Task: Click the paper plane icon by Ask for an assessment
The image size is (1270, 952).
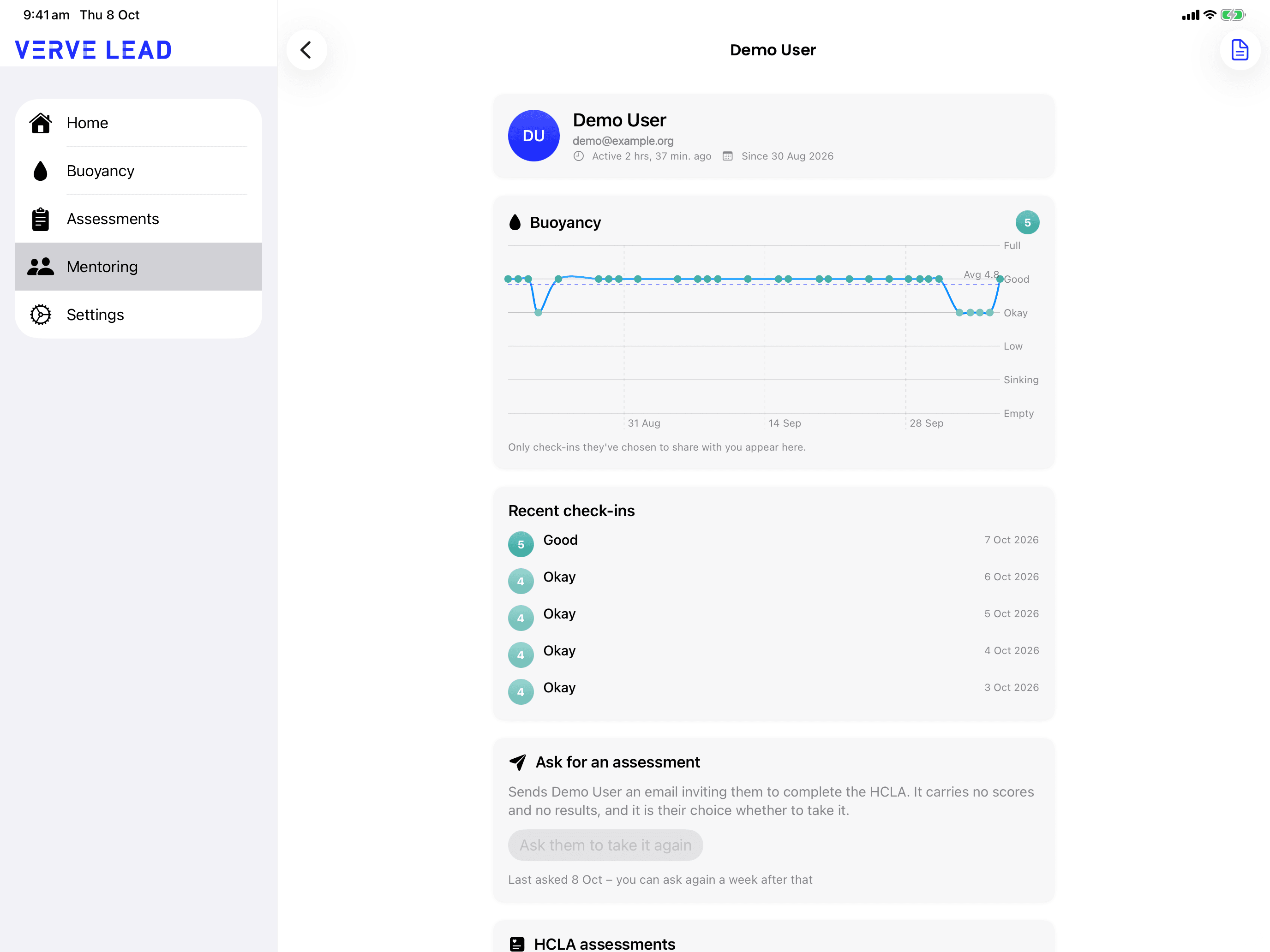Action: click(x=517, y=762)
